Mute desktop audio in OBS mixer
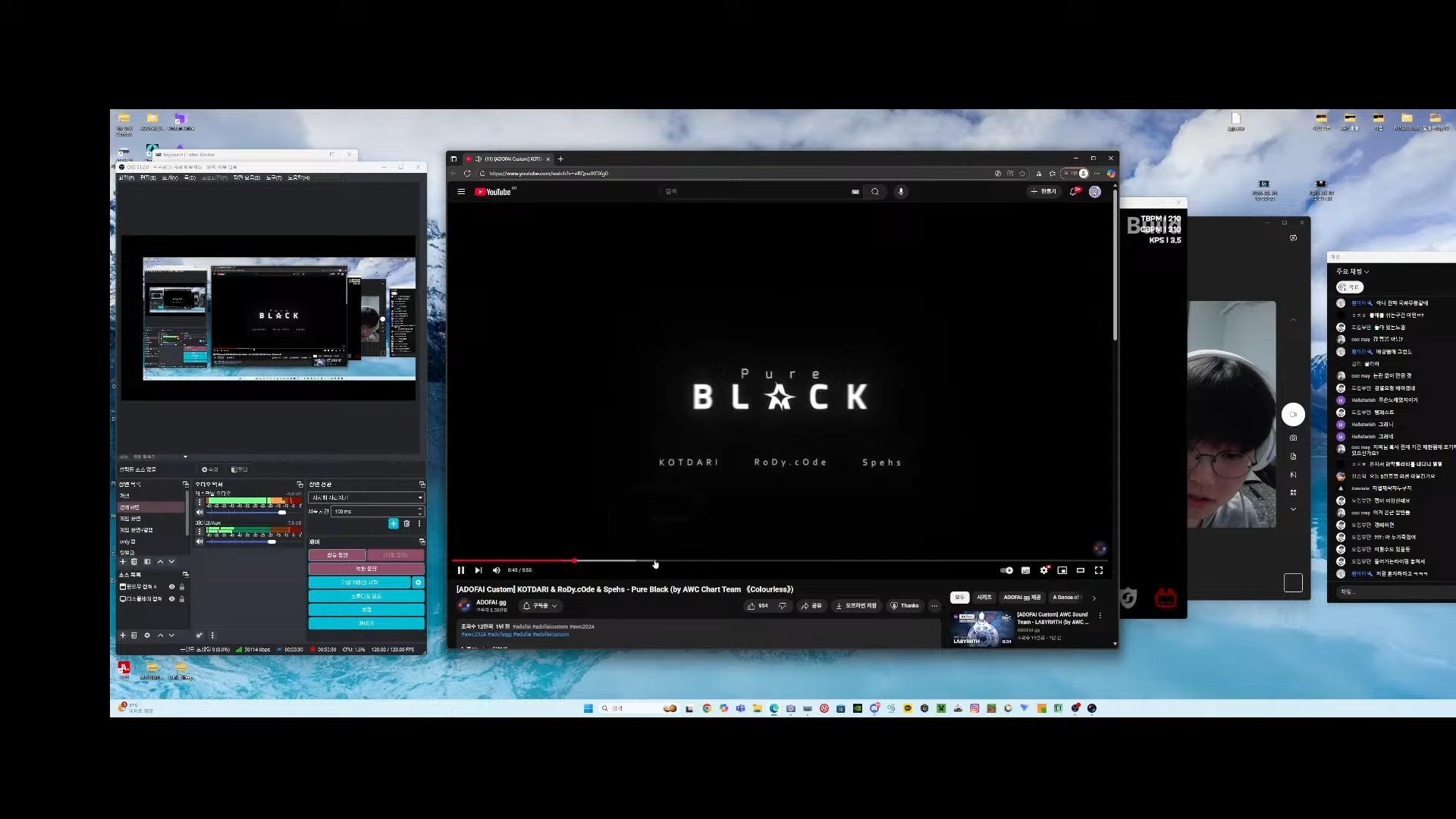This screenshot has width=1456, height=819. 199,513
